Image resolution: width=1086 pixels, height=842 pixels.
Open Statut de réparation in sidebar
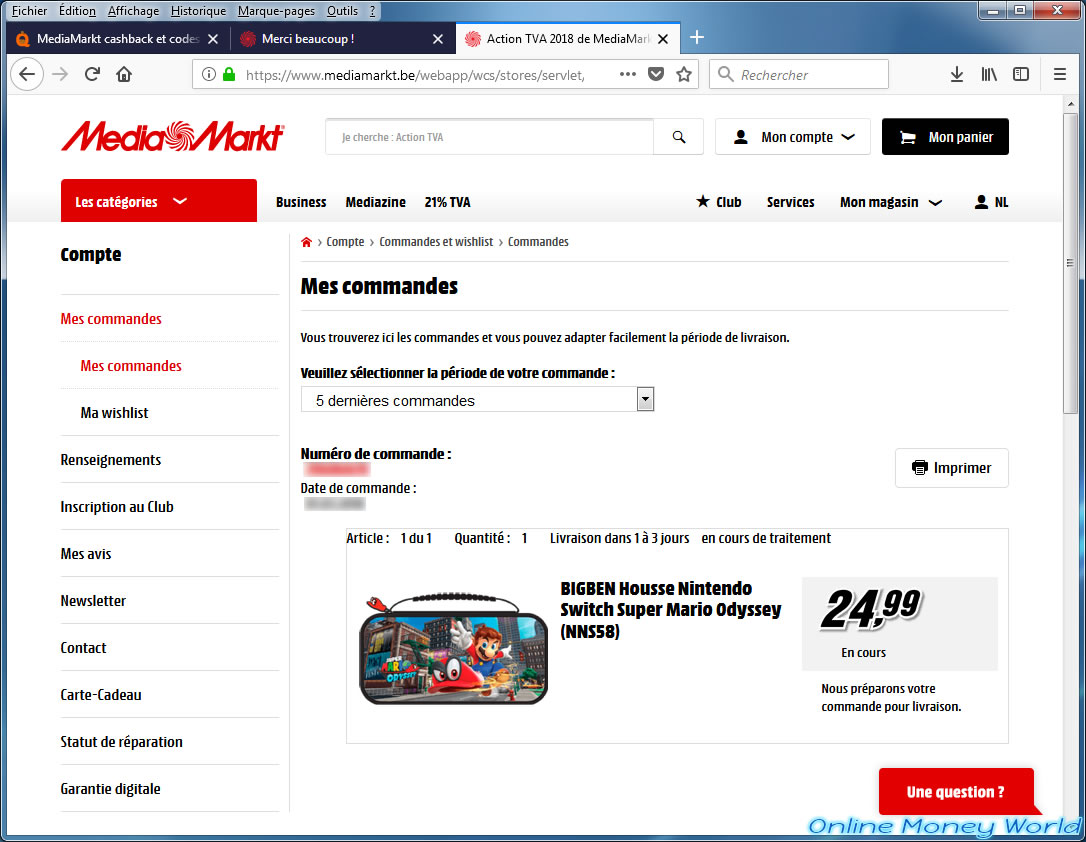pos(121,742)
